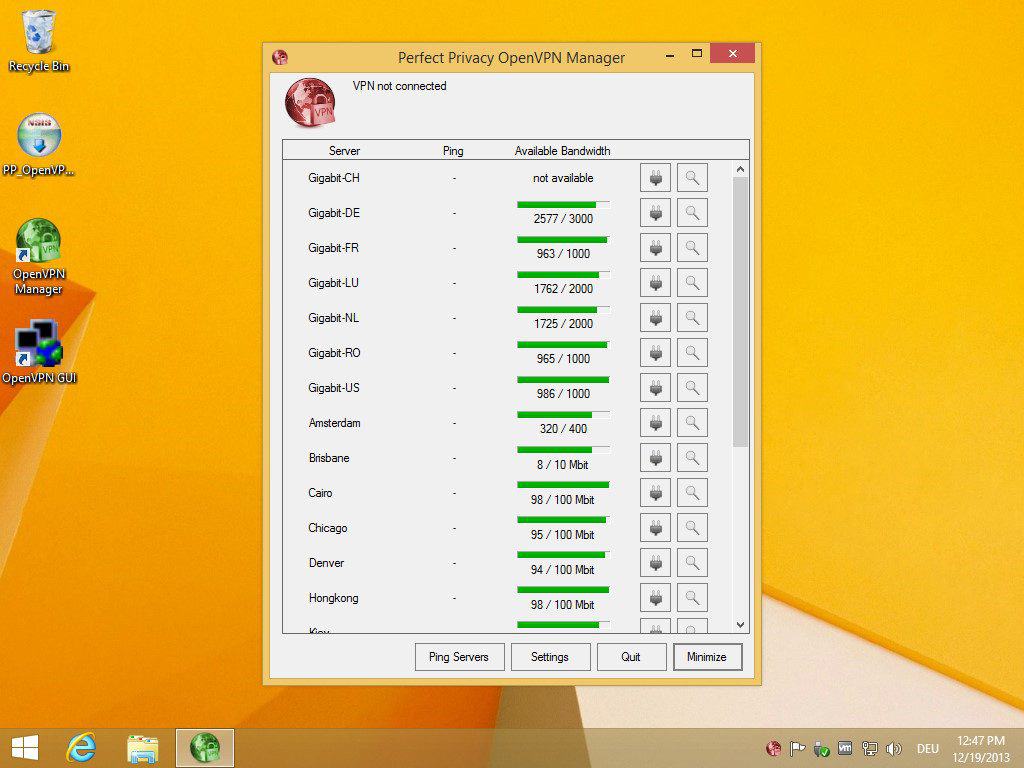
Task: Connect to Brisbane server plug icon
Action: [655, 458]
